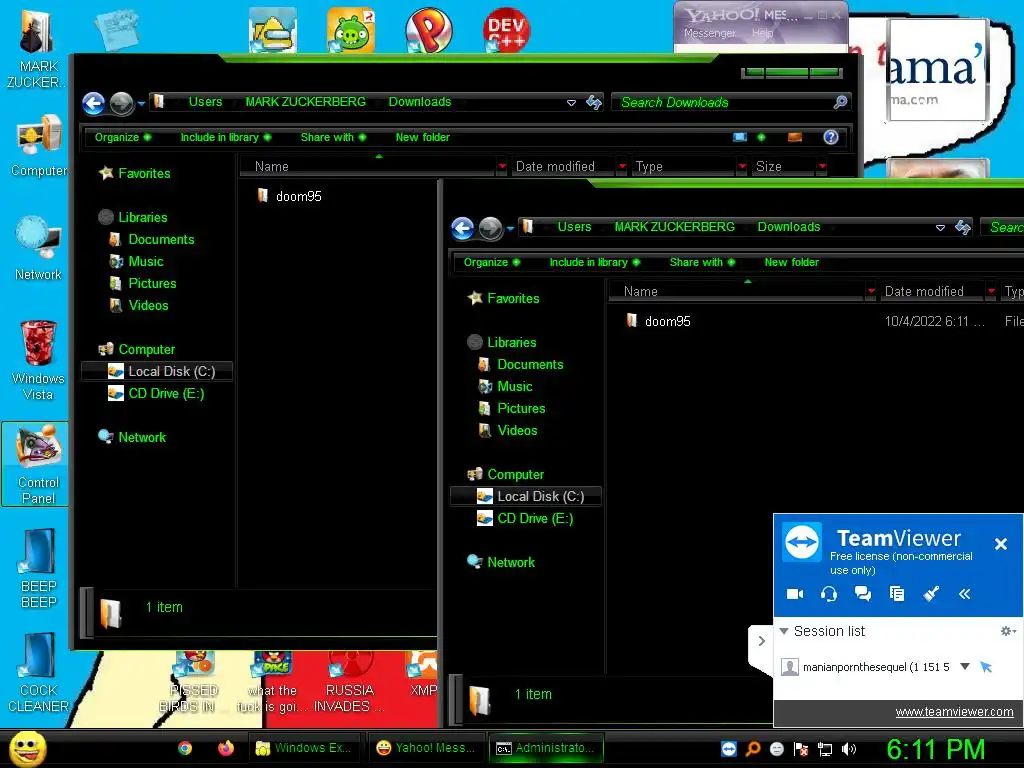Screen dimensions: 1024x768
Task: Go forward in the front Explorer window
Action: point(490,228)
